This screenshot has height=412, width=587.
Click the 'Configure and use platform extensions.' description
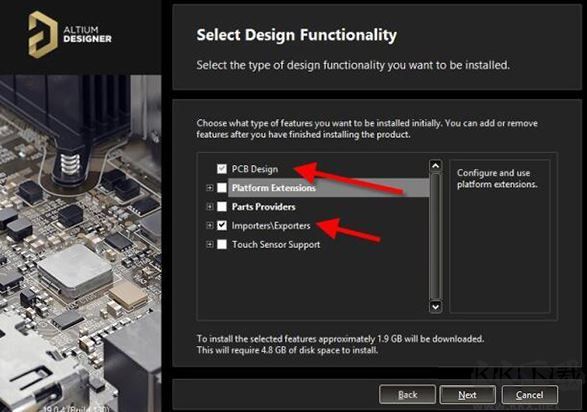pyautogui.click(x=497, y=178)
